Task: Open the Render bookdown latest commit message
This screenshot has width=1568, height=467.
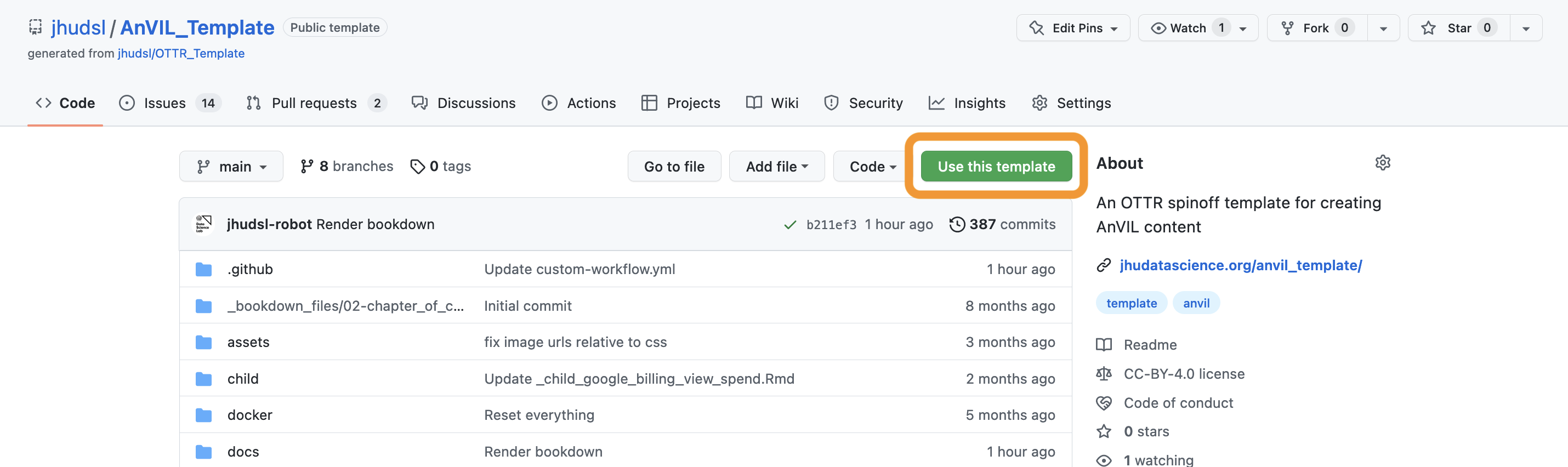Action: point(376,224)
